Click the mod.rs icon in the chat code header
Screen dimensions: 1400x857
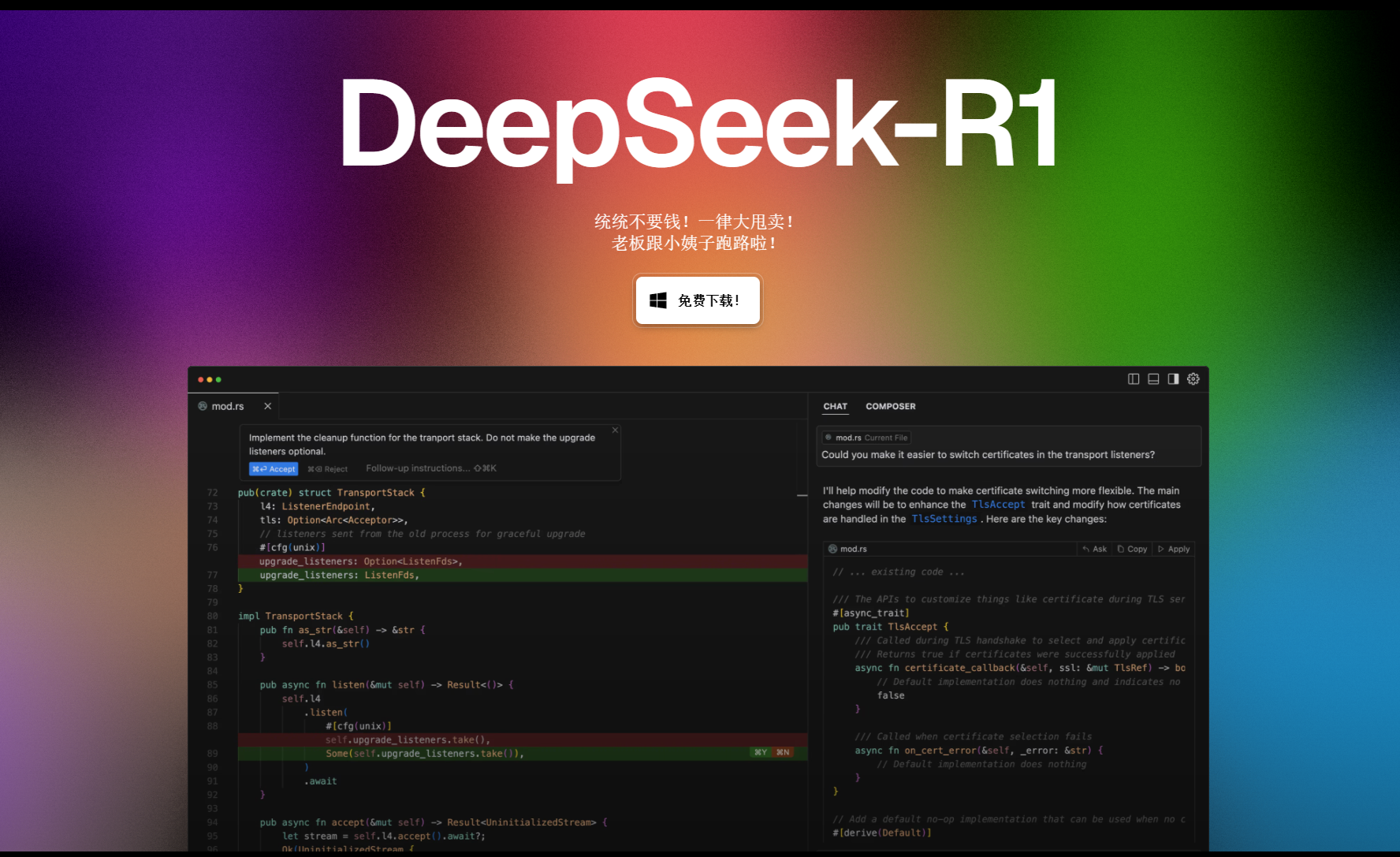832,549
